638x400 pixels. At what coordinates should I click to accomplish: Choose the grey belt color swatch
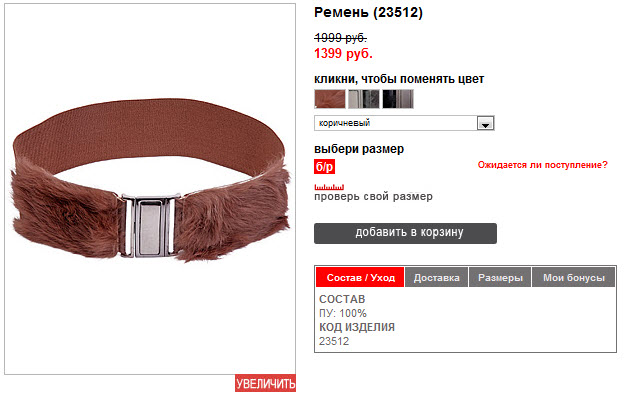point(364,99)
